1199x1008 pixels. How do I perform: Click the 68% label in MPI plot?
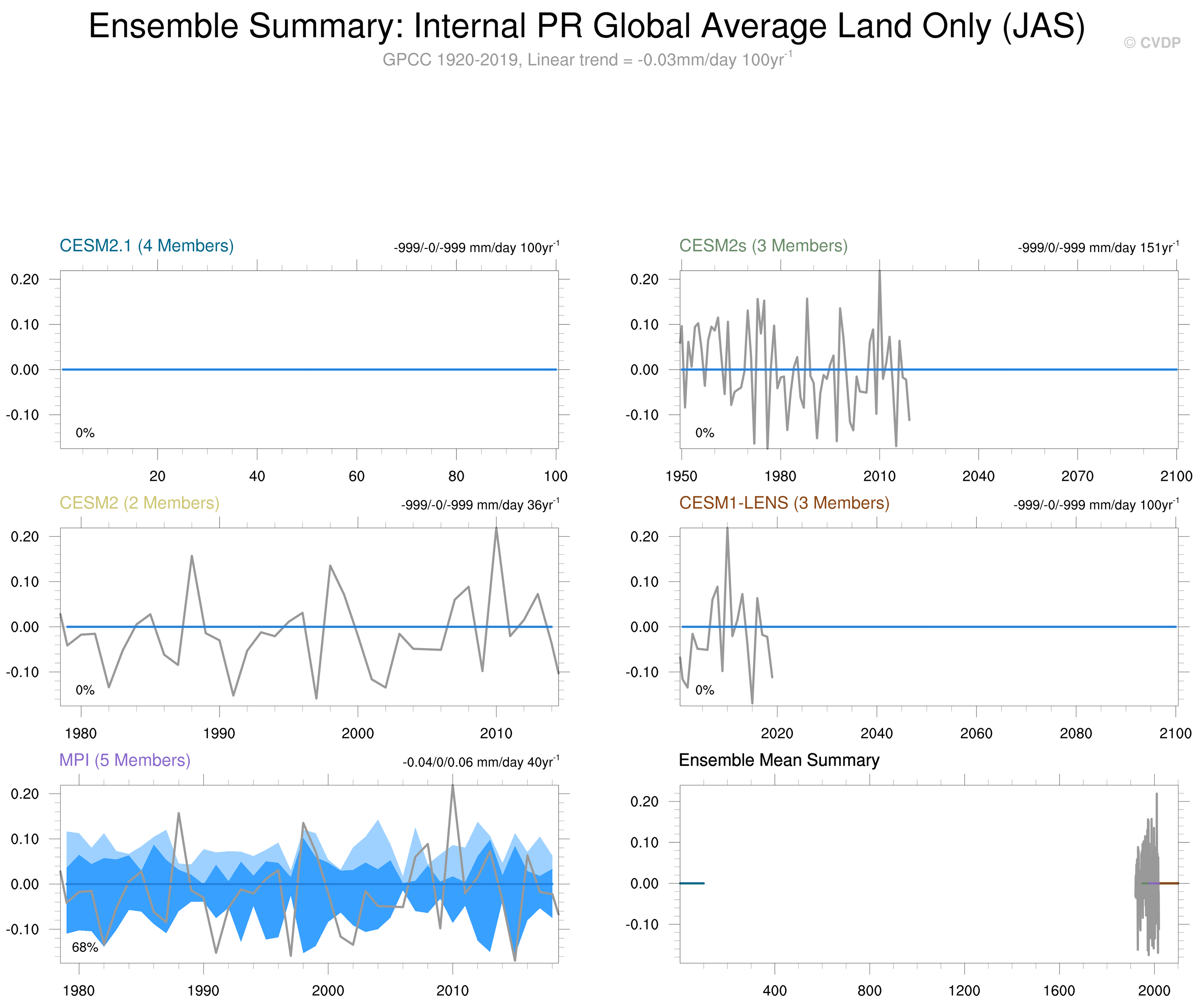pyautogui.click(x=84, y=947)
